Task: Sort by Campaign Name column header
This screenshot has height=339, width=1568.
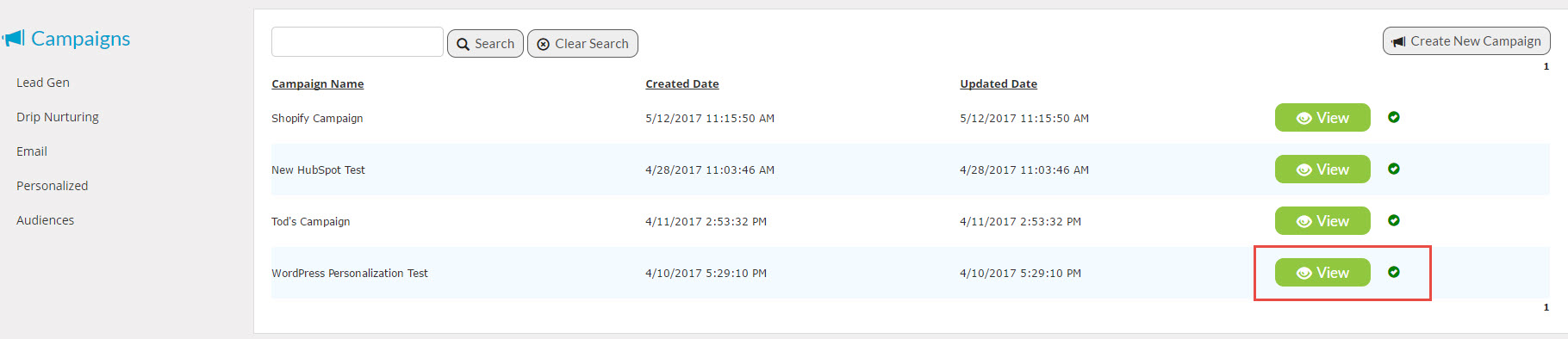Action: [318, 83]
